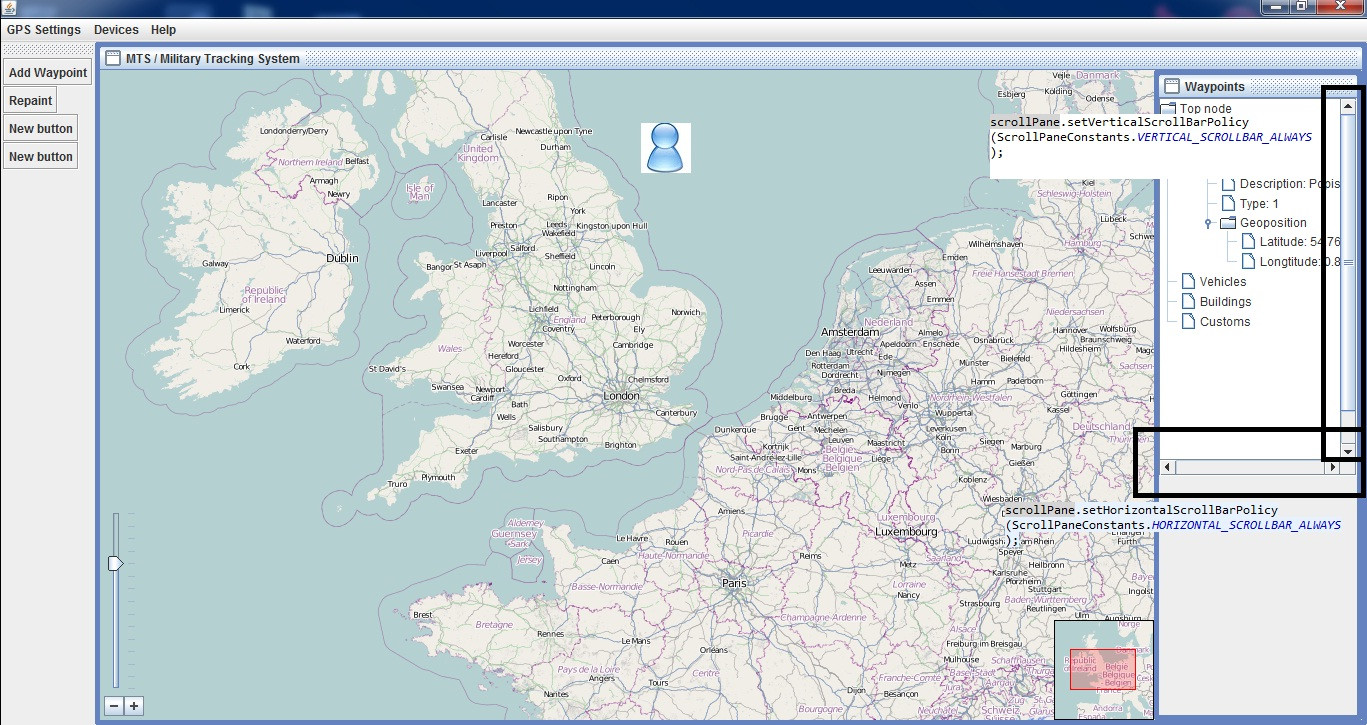Click the 'Paris' label on the map

(x=735, y=582)
